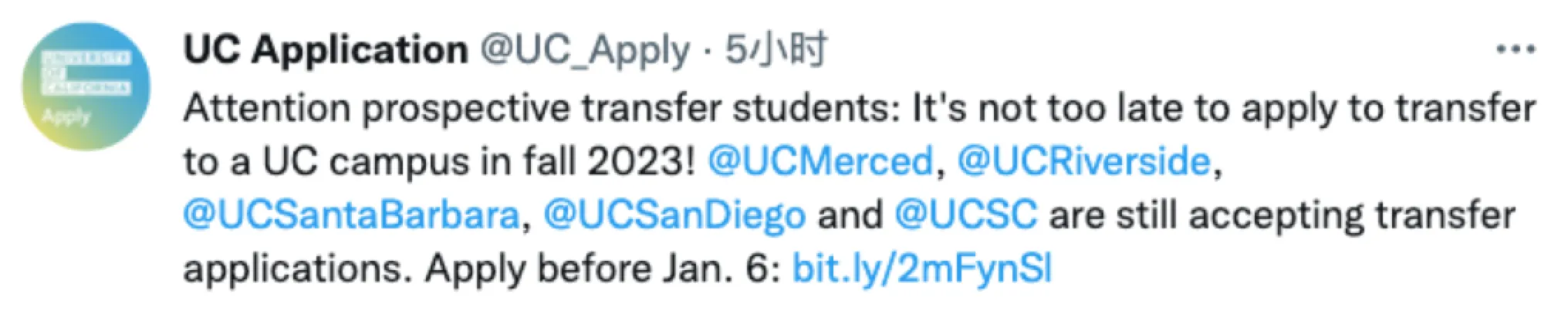Click the @UC_Apply handle
1568x321 pixels.
[x=585, y=50]
